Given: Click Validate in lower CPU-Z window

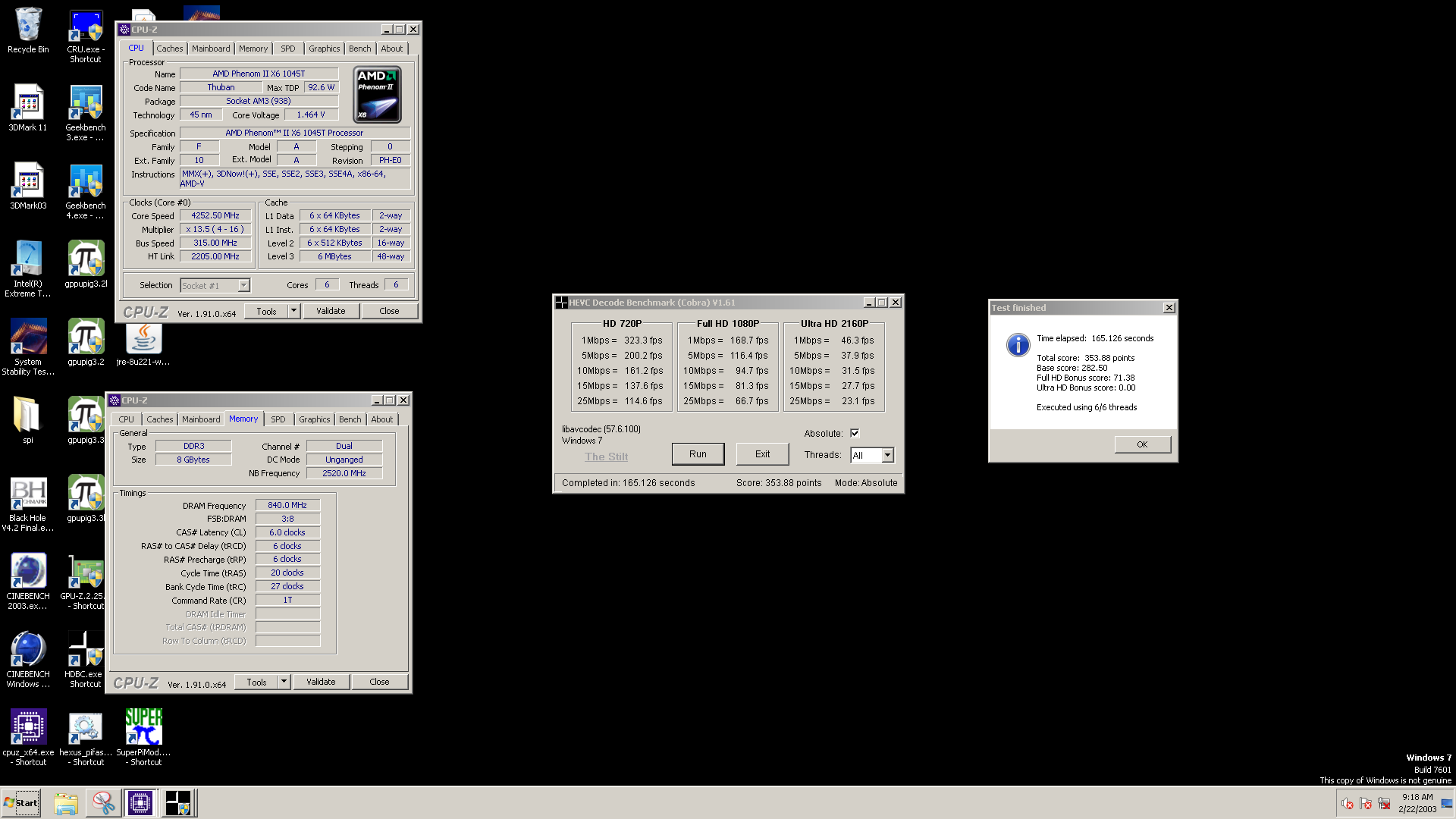Looking at the screenshot, I should point(321,682).
